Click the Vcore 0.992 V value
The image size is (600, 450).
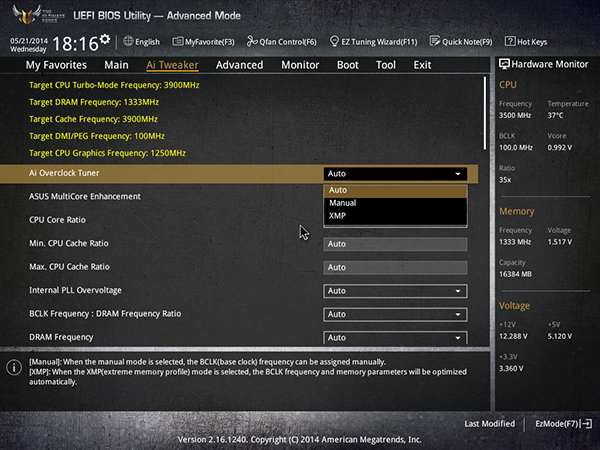[x=559, y=147]
